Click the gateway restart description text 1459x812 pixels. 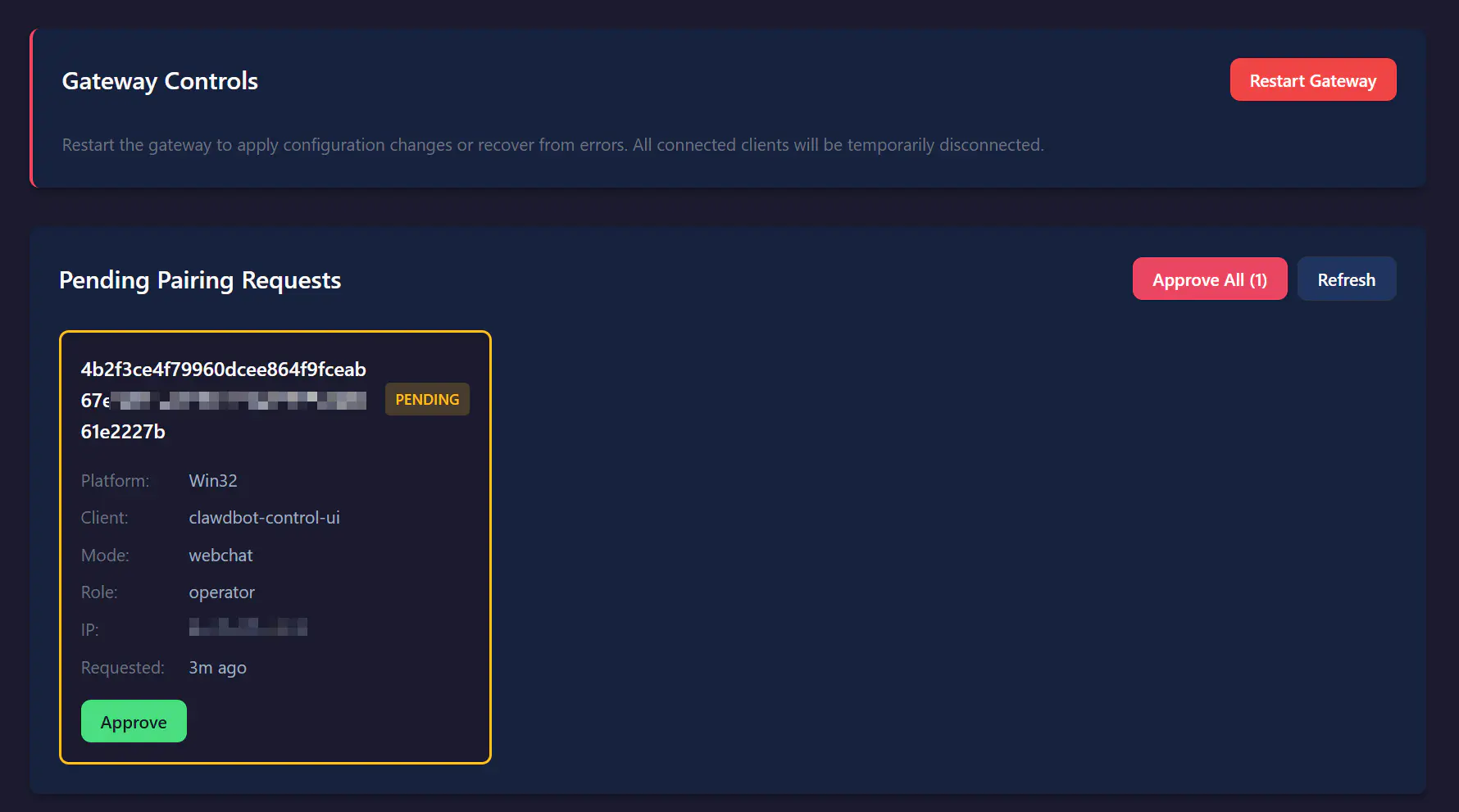tap(553, 145)
